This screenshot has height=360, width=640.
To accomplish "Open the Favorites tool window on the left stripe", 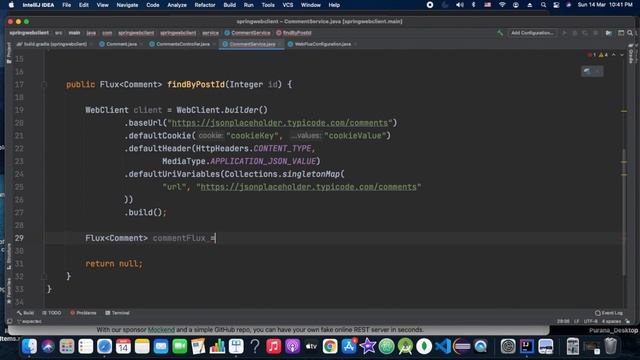I will pos(9,291).
